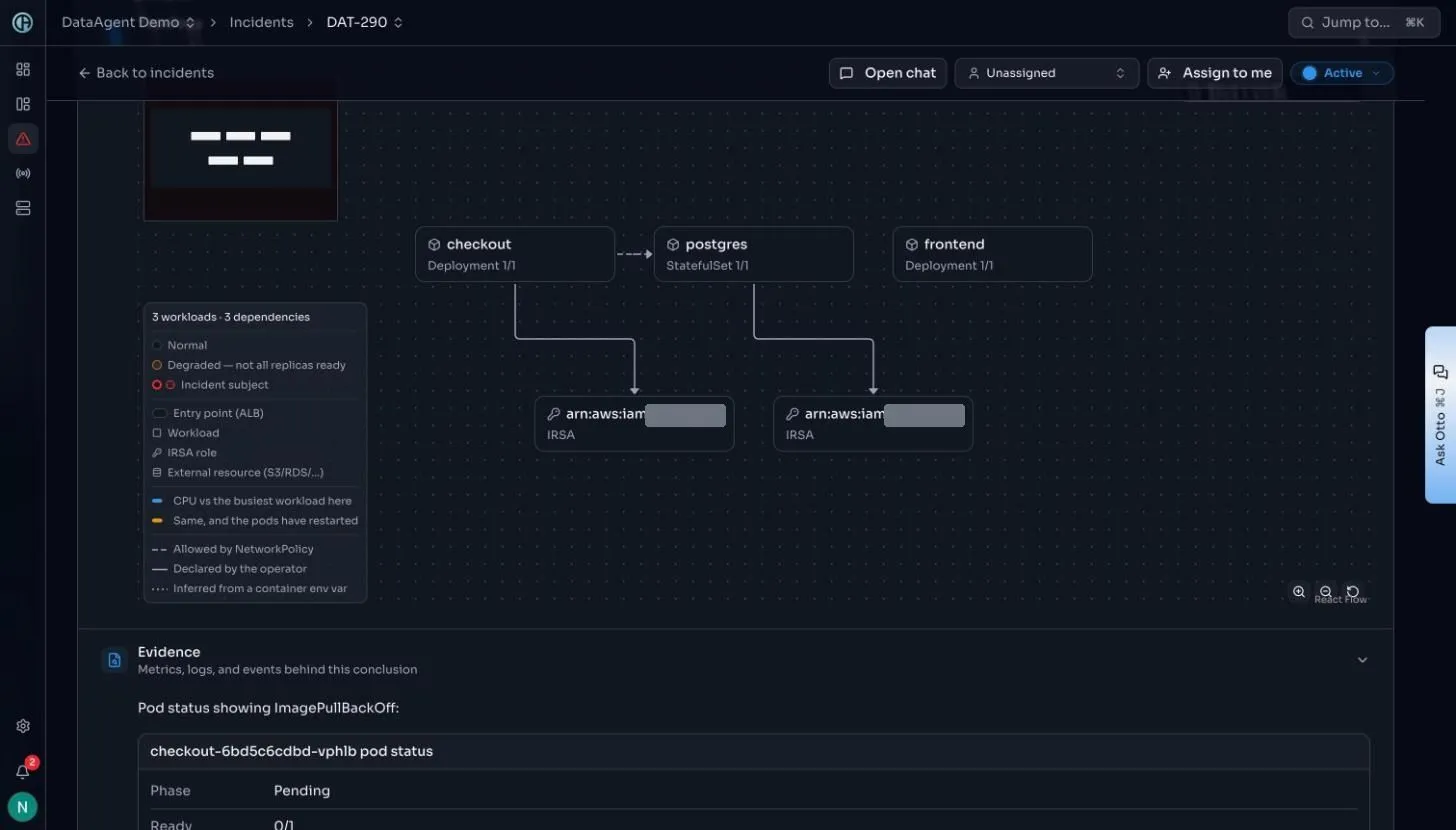Open the Ask Otto side tab
The width and height of the screenshot is (1456, 830).
(x=1440, y=415)
